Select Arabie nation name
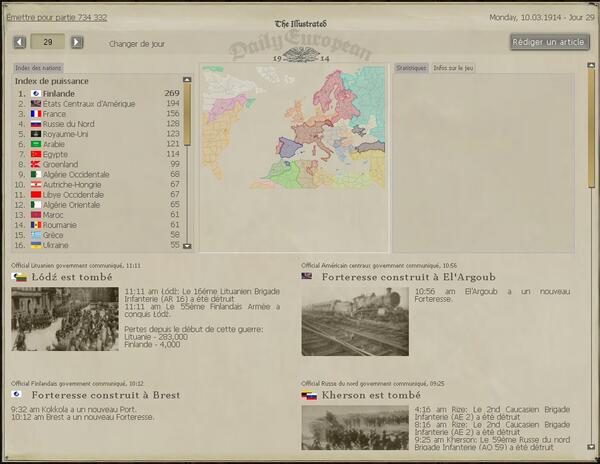The image size is (600, 464). tap(54, 144)
